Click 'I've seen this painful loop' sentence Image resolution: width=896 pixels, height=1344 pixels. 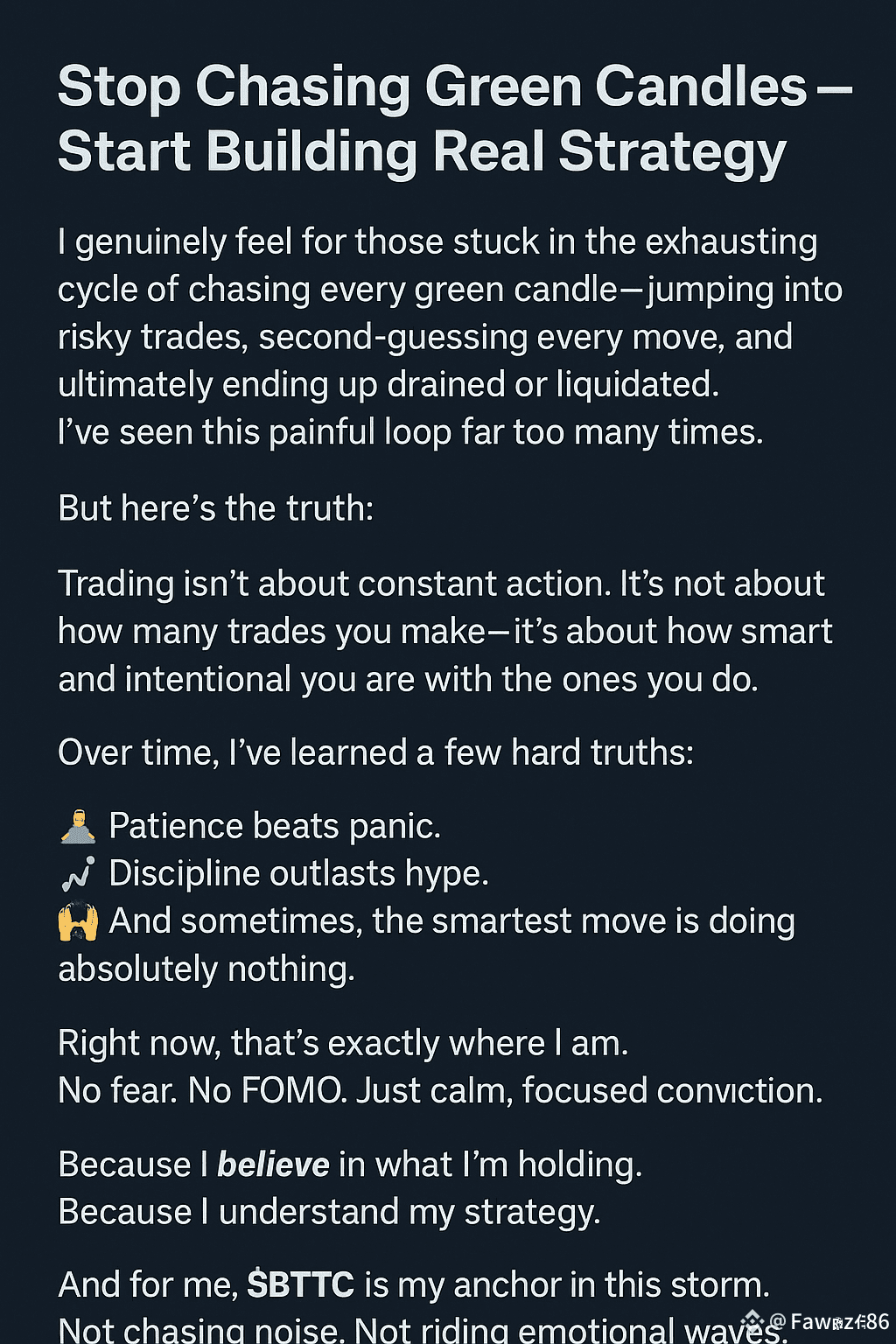tap(410, 432)
